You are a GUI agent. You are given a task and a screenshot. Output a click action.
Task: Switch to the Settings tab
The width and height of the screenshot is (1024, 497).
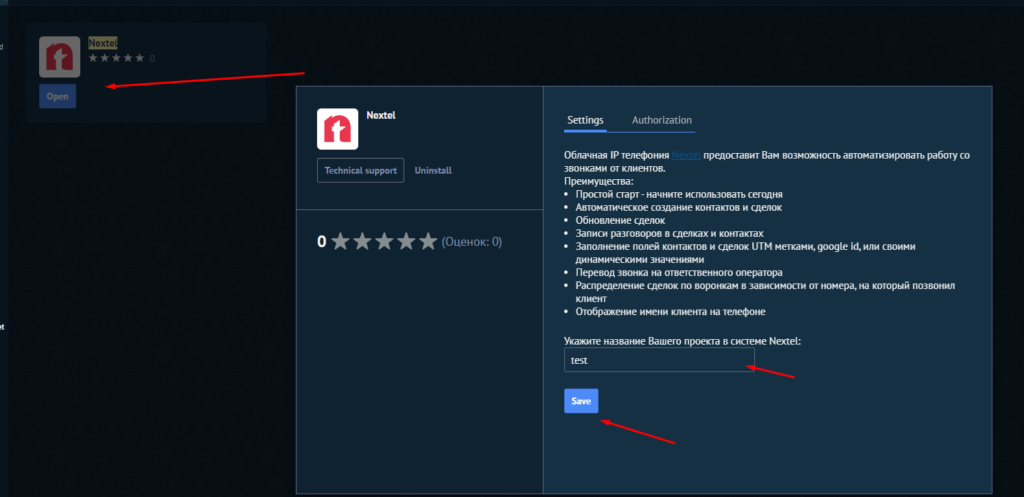[585, 120]
